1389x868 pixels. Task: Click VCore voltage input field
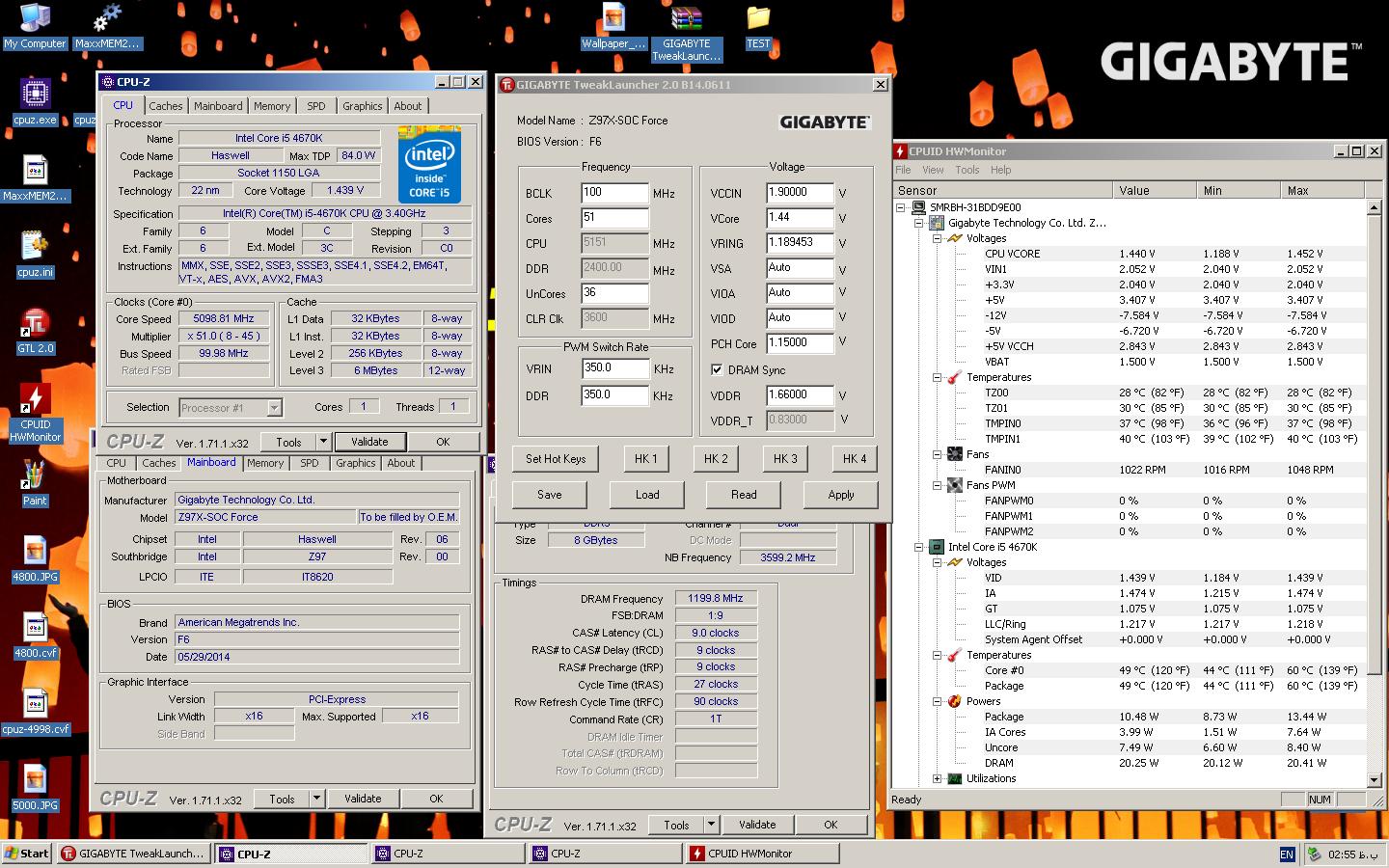(x=800, y=218)
